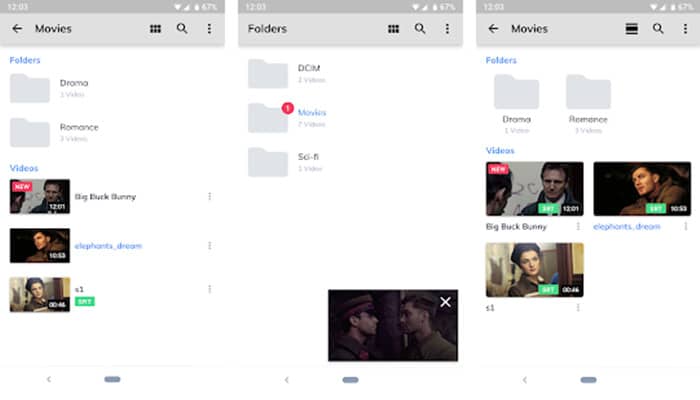Image resolution: width=700 pixels, height=400 pixels.
Task: Play the s1 thumbnail in grid view
Action: 534,270
